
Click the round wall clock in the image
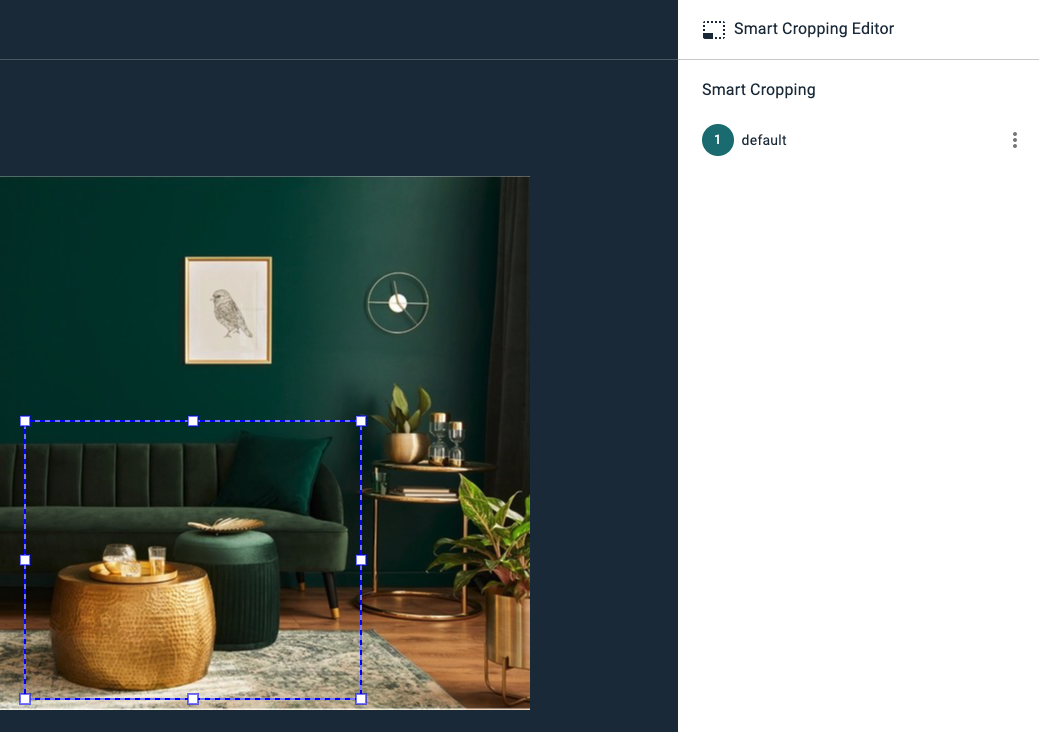coord(398,303)
